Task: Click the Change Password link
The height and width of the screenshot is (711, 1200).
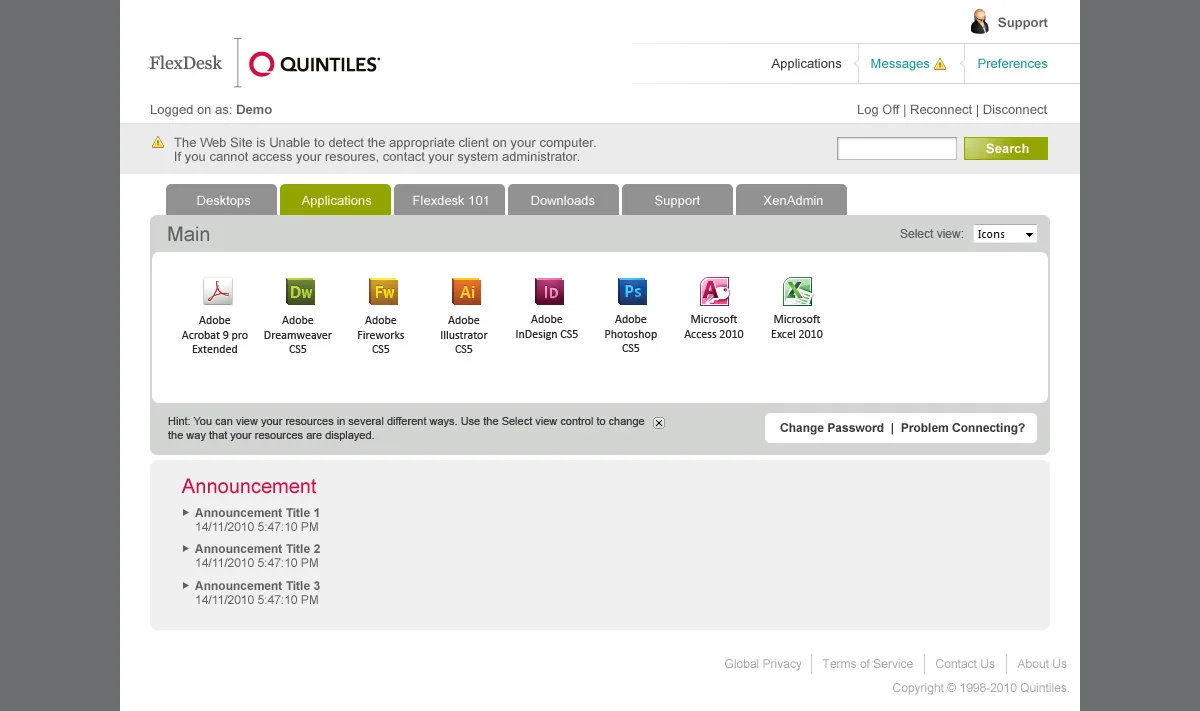Action: coord(832,428)
